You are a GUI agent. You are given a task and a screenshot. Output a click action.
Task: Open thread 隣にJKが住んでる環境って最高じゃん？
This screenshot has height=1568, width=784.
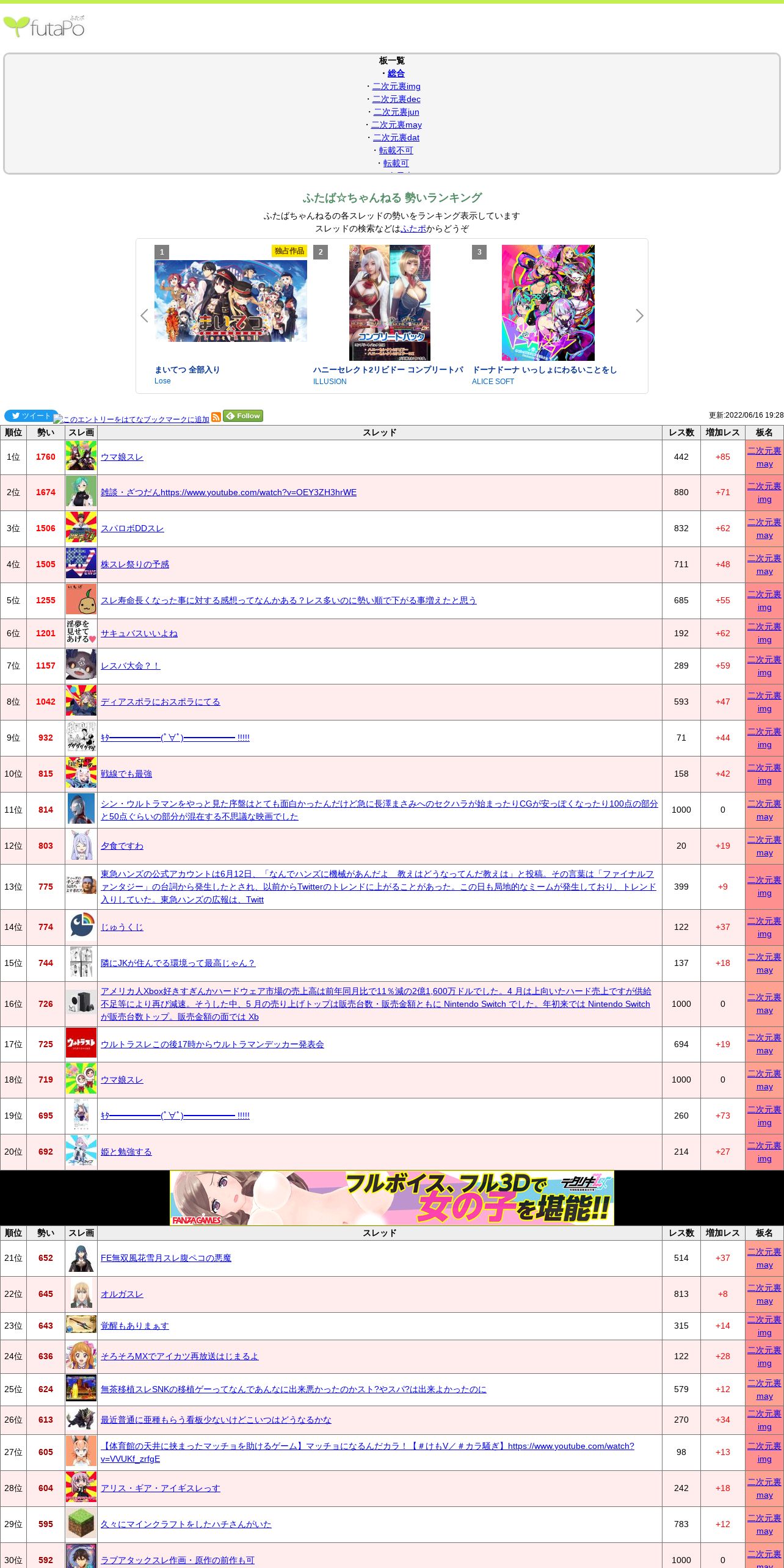(x=178, y=963)
